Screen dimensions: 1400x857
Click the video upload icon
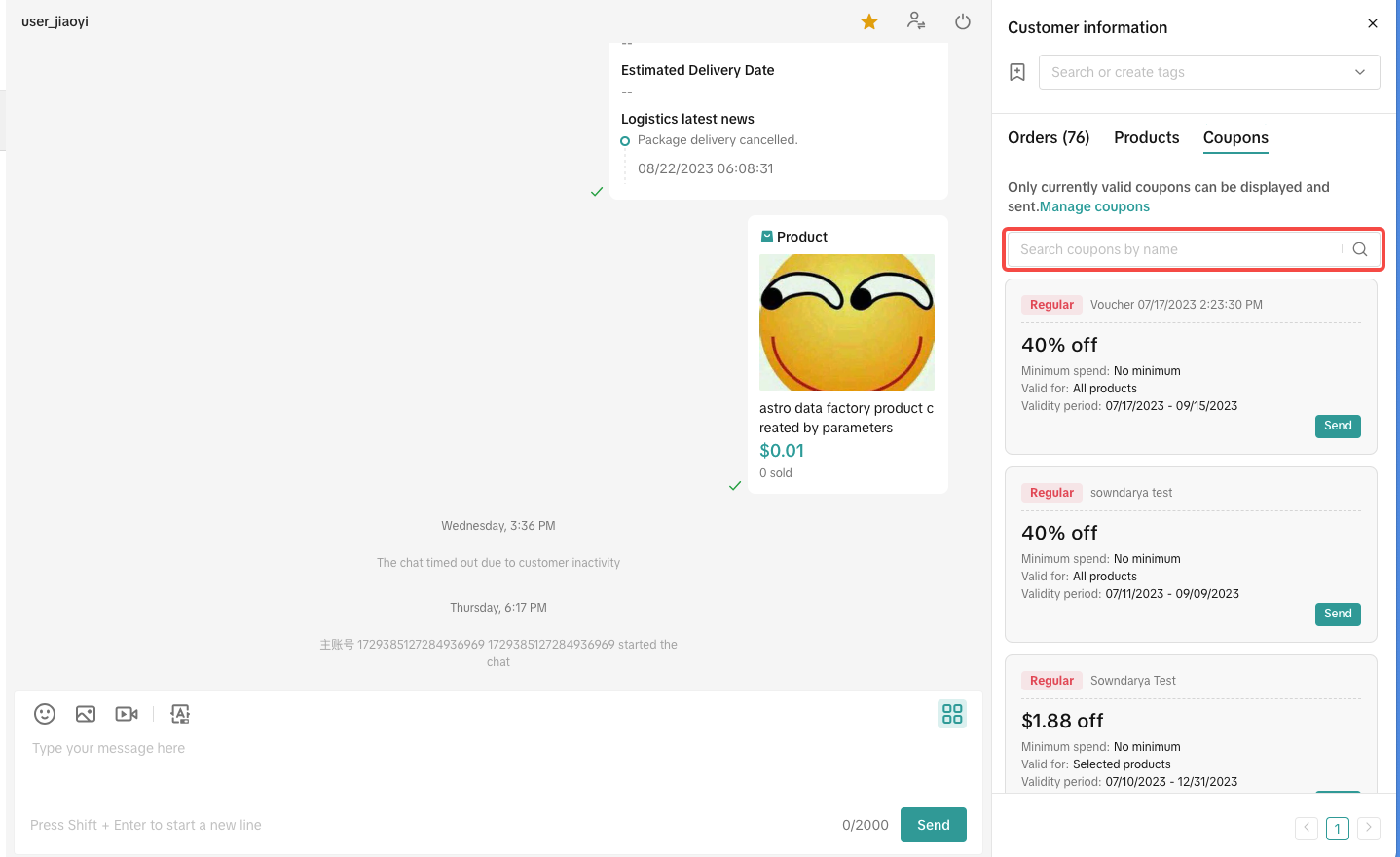[127, 714]
